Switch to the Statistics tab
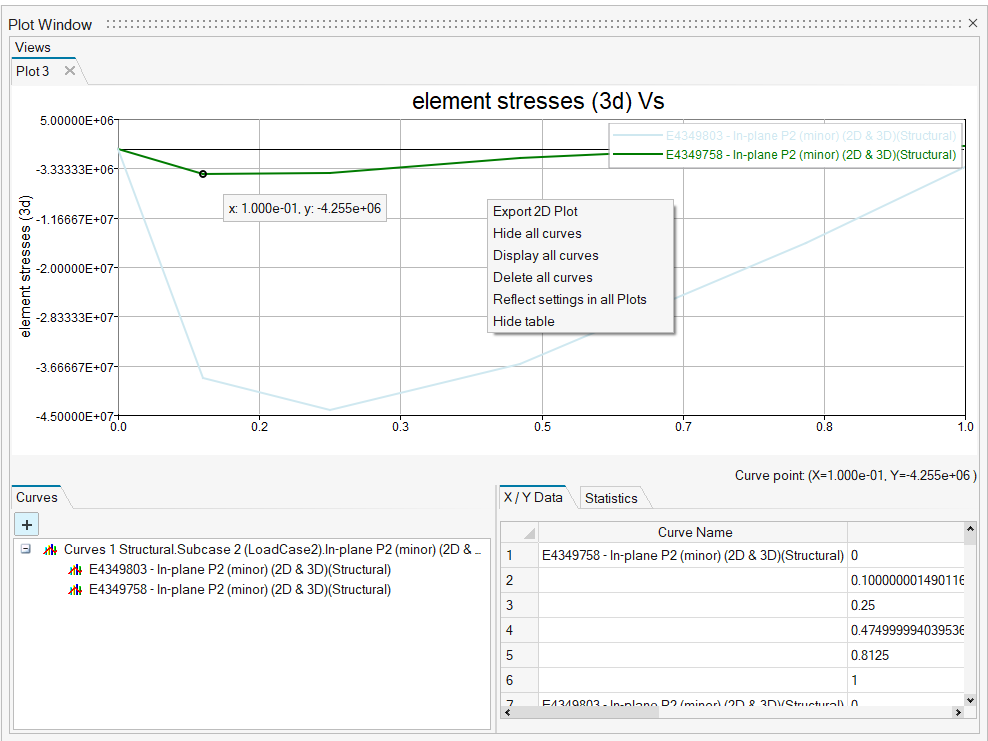988x741 pixels. point(610,498)
